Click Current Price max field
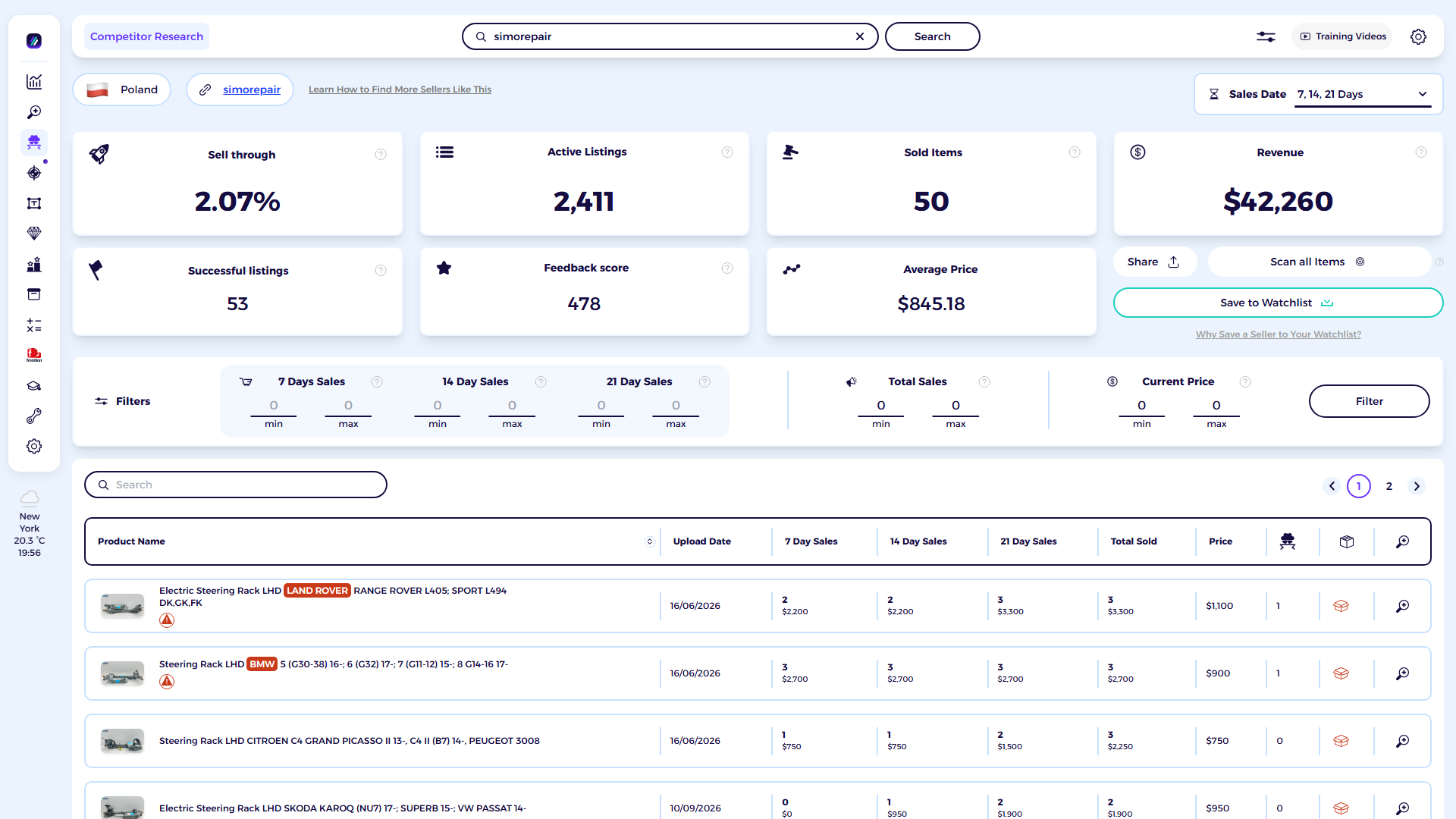 pos(1216,406)
